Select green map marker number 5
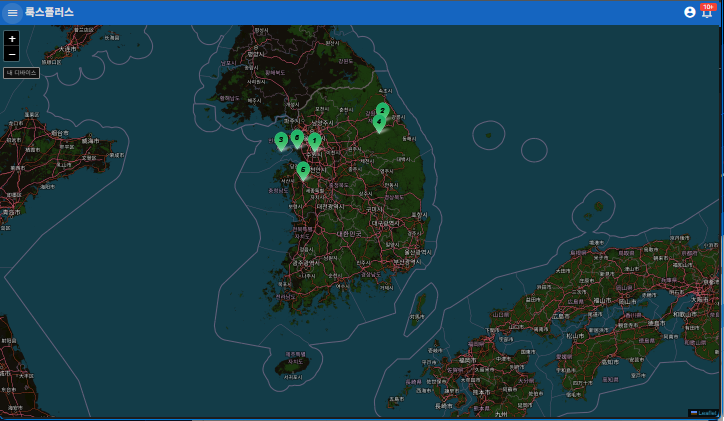Image resolution: width=724 pixels, height=421 pixels. coord(303,170)
